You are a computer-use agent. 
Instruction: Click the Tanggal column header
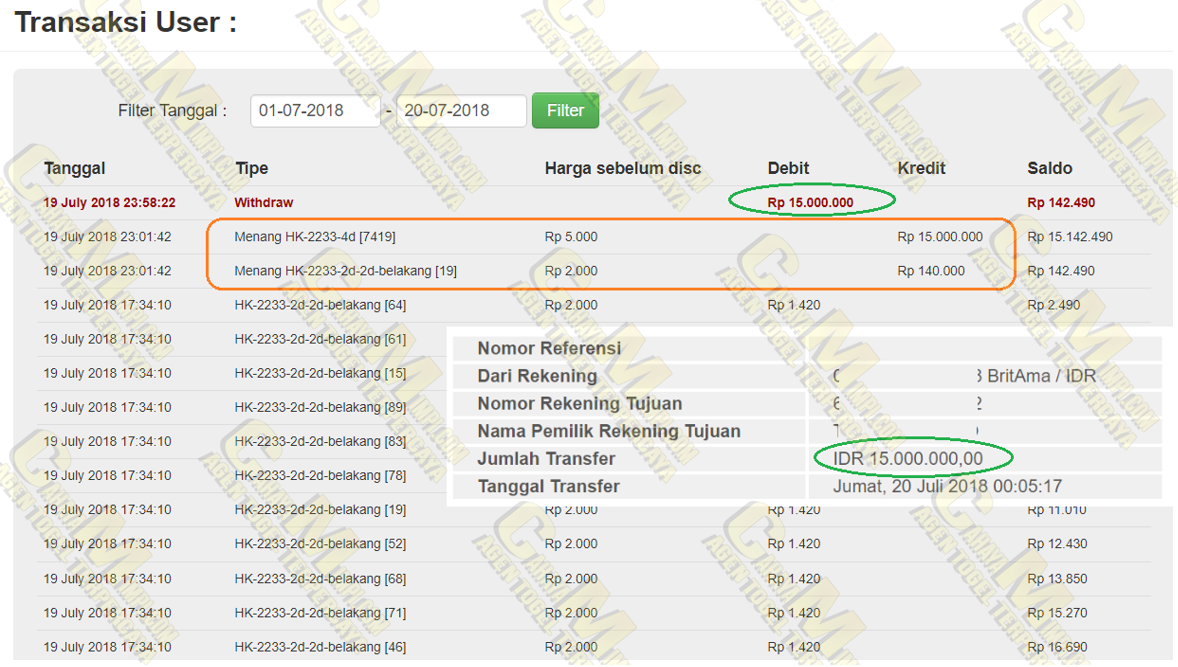[x=74, y=168]
